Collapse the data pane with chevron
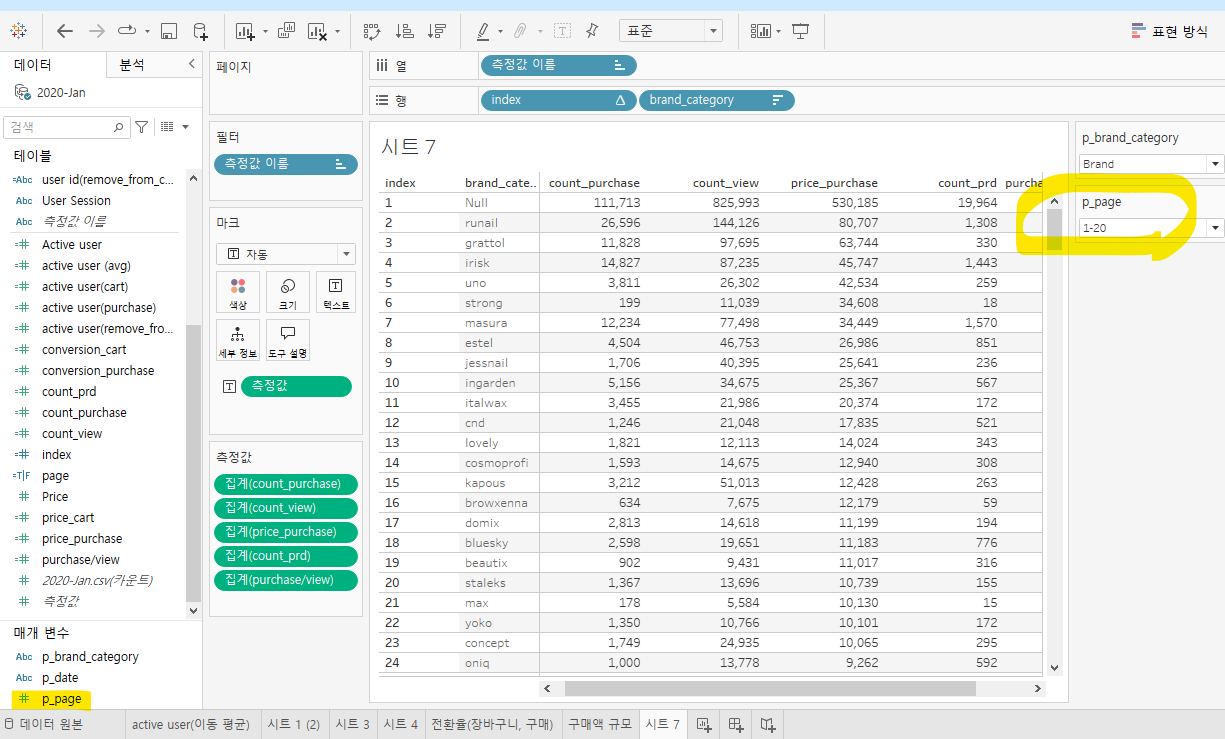This screenshot has height=739, width=1225. click(x=192, y=64)
